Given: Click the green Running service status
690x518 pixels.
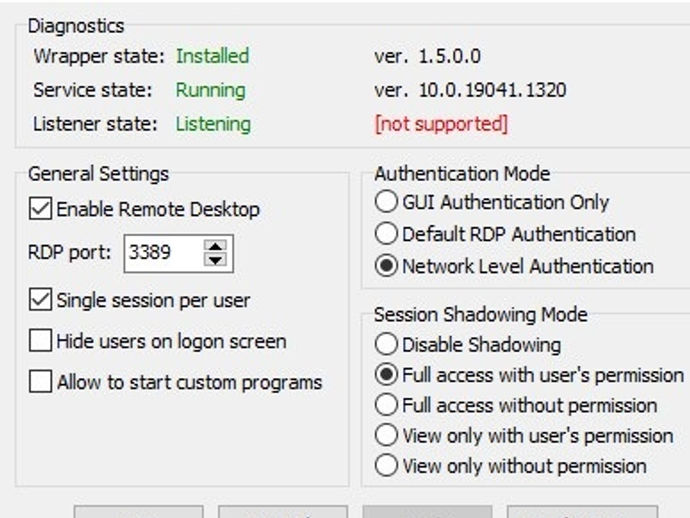Looking at the screenshot, I should 211,90.
